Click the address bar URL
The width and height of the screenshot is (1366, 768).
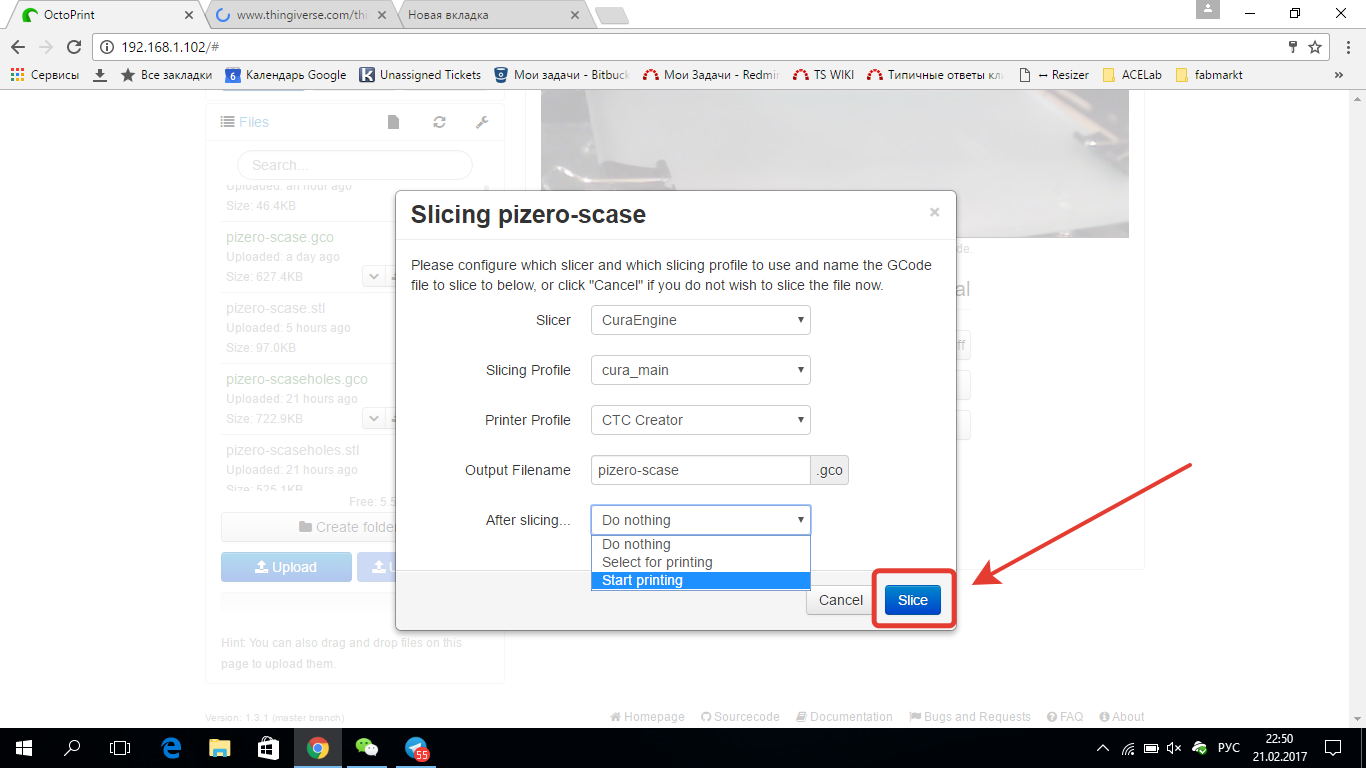click(170, 47)
